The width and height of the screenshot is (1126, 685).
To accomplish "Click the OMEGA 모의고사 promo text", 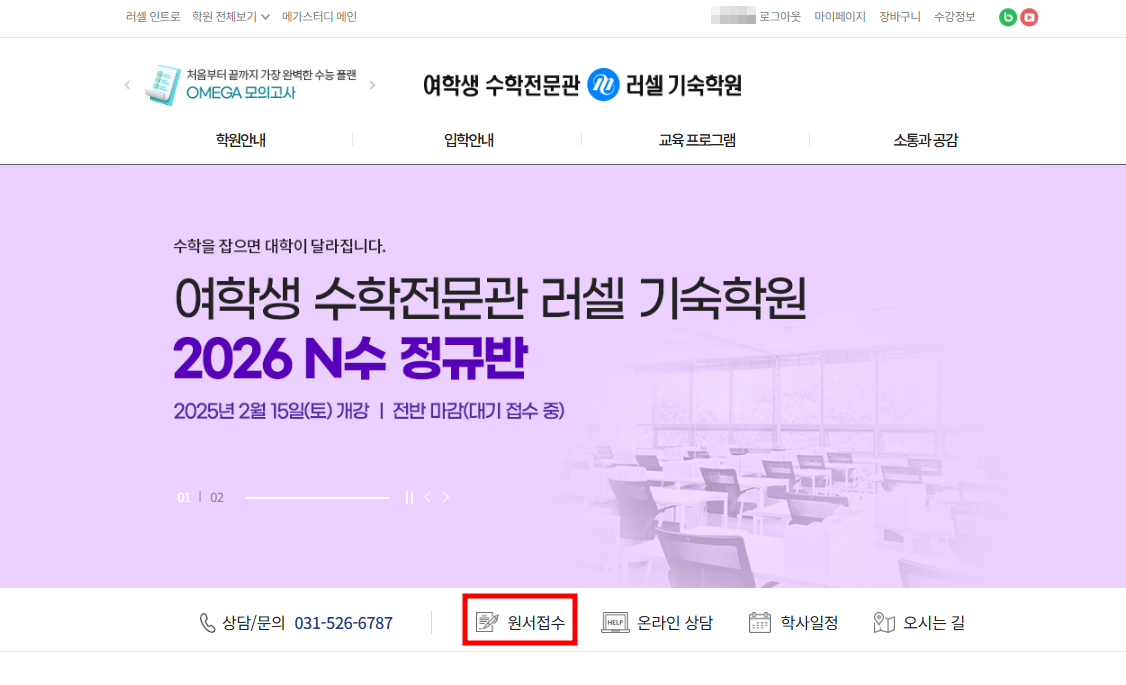I will tap(241, 93).
